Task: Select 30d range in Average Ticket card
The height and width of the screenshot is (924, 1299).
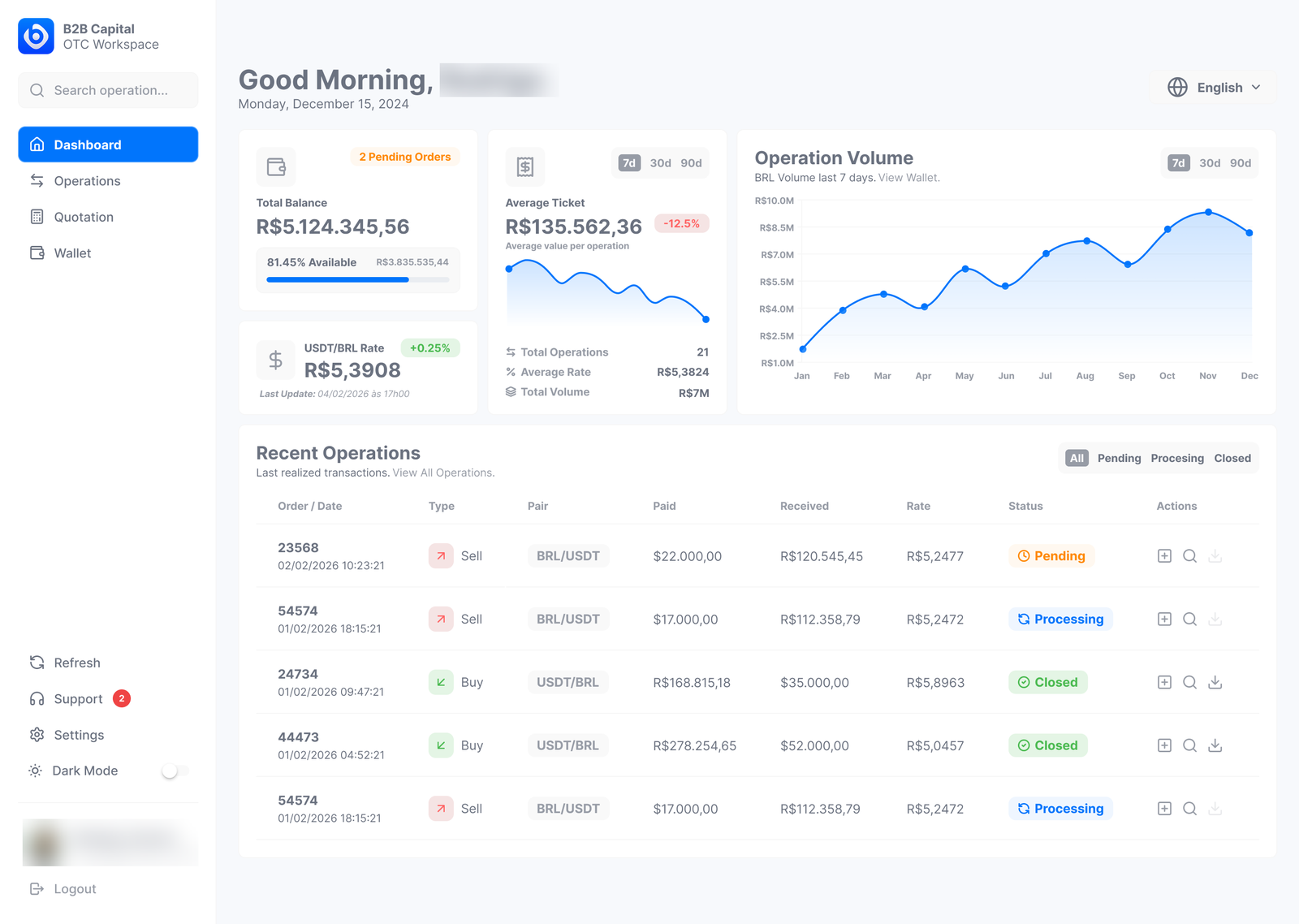Action: coord(660,163)
